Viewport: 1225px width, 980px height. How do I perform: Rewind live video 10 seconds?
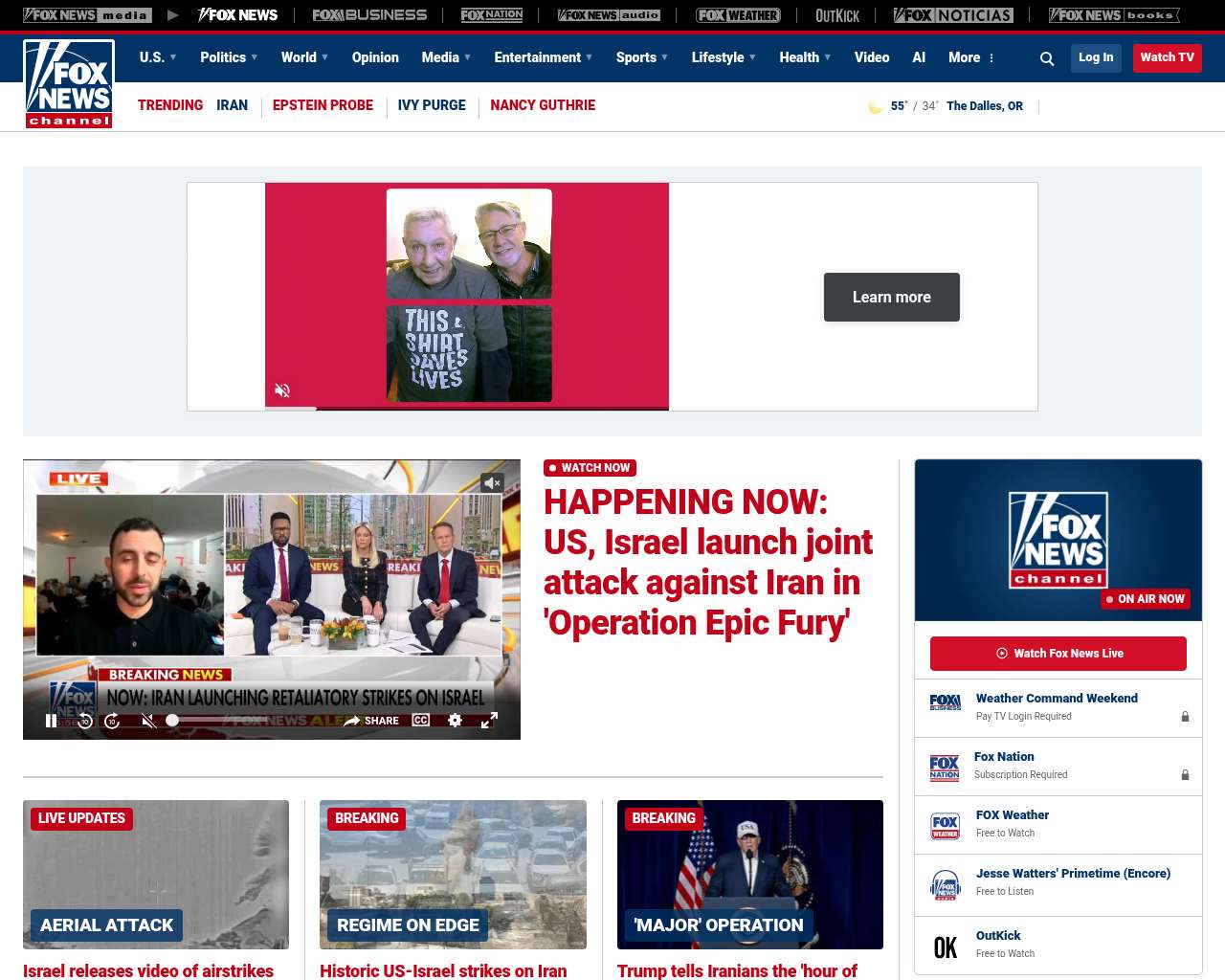85,721
